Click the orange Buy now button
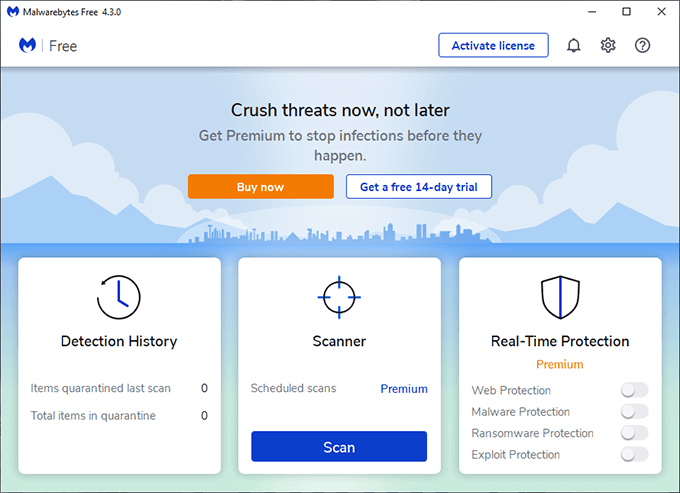Screen dimensions: 680x493 pos(260,187)
